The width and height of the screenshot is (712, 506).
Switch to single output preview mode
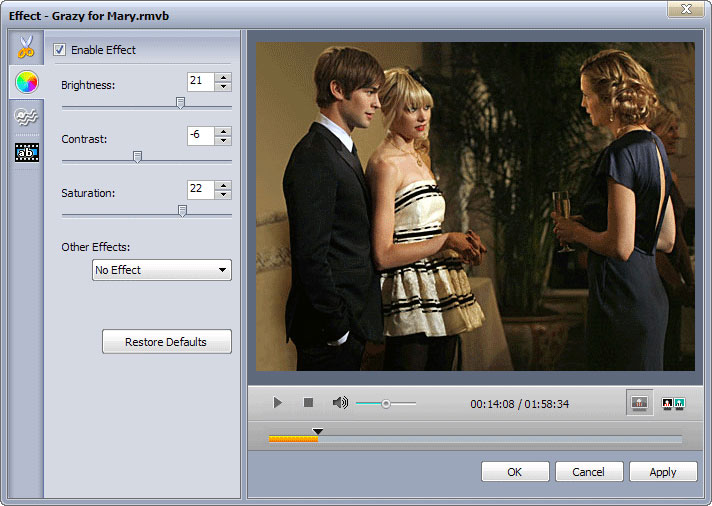(x=640, y=403)
